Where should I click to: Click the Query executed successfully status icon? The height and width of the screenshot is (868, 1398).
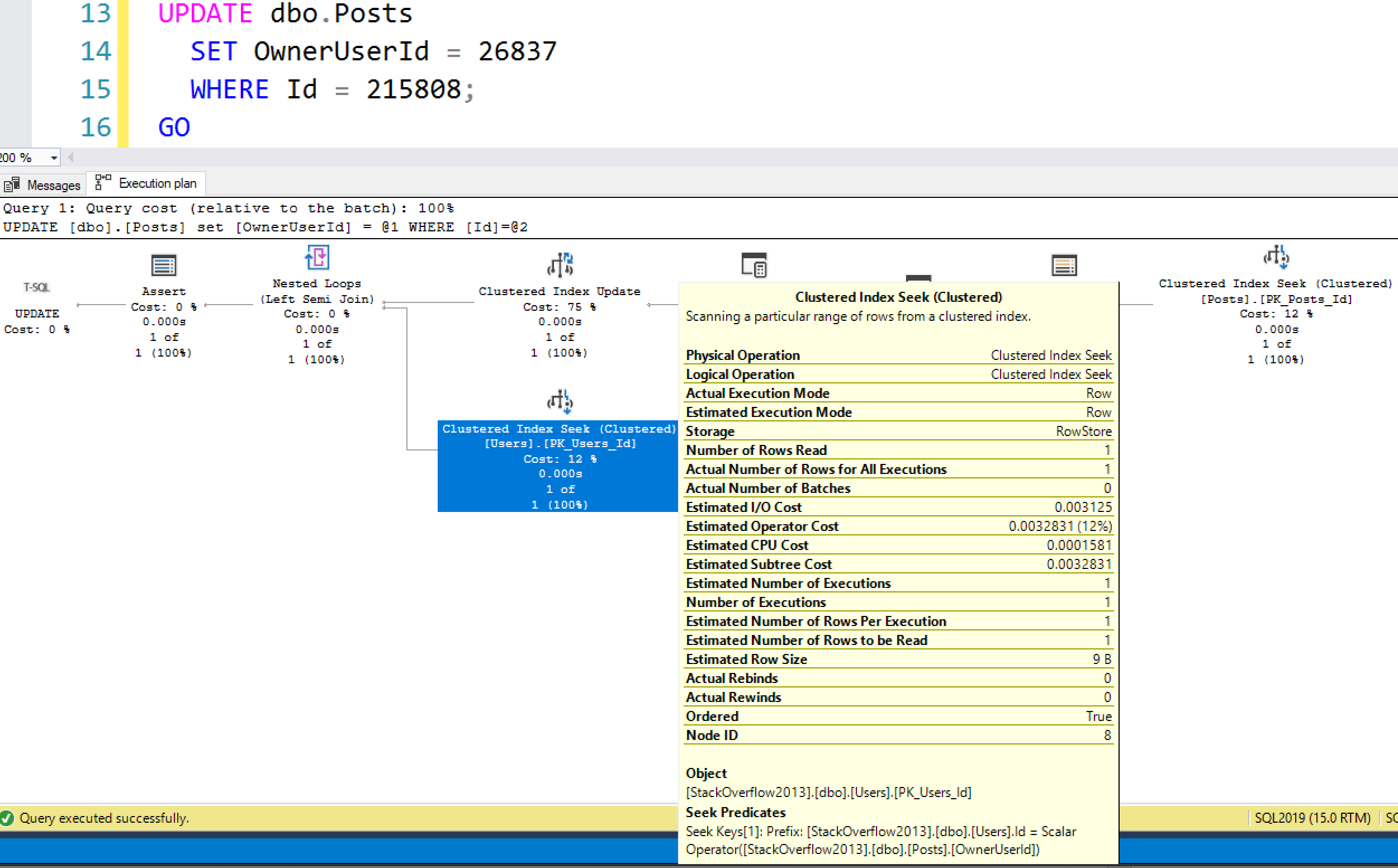point(7,818)
